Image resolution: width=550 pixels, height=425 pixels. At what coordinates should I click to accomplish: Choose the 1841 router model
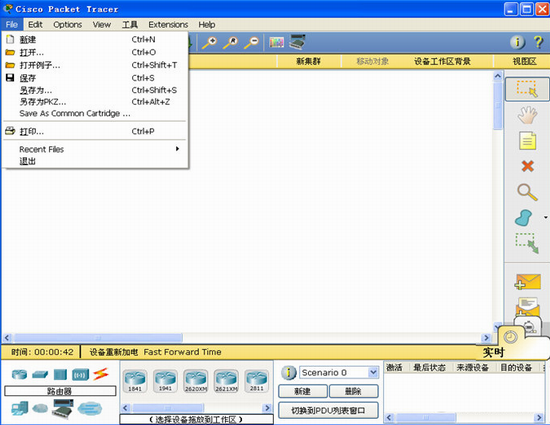coord(135,381)
